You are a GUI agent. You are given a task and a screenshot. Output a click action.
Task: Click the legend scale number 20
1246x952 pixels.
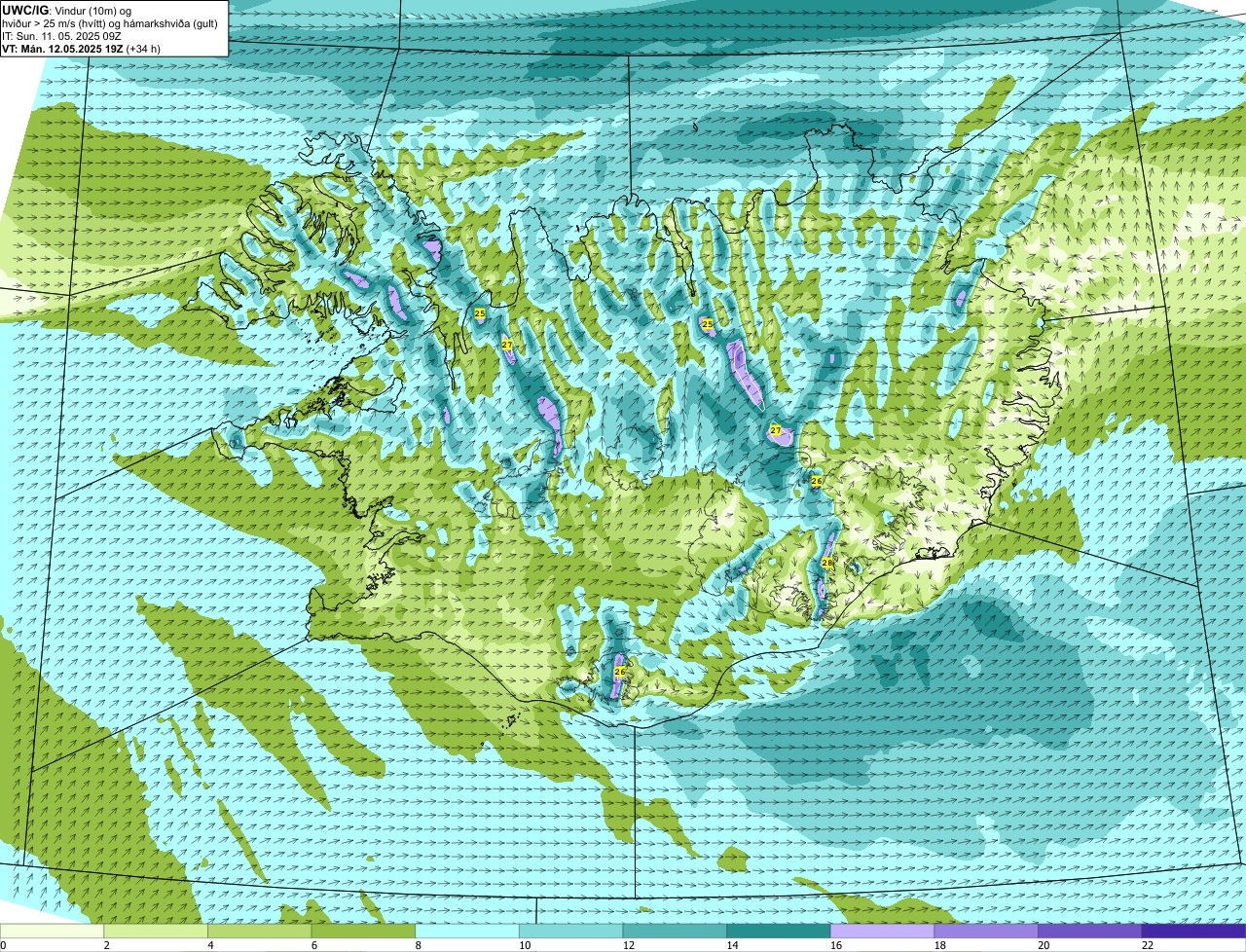1044,945
